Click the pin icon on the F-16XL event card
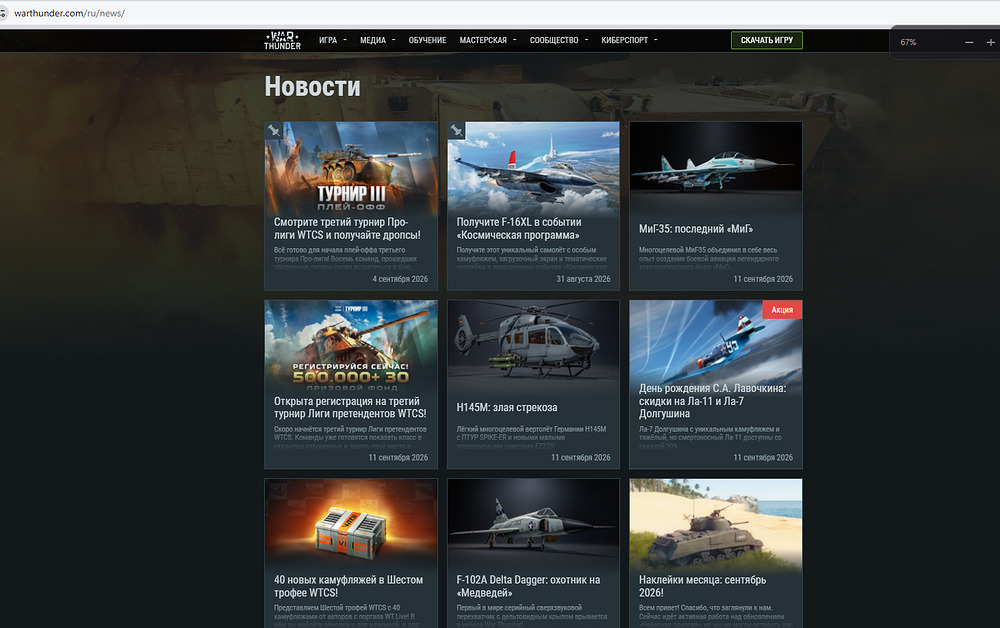Viewport: 1000px width, 628px height. click(456, 131)
